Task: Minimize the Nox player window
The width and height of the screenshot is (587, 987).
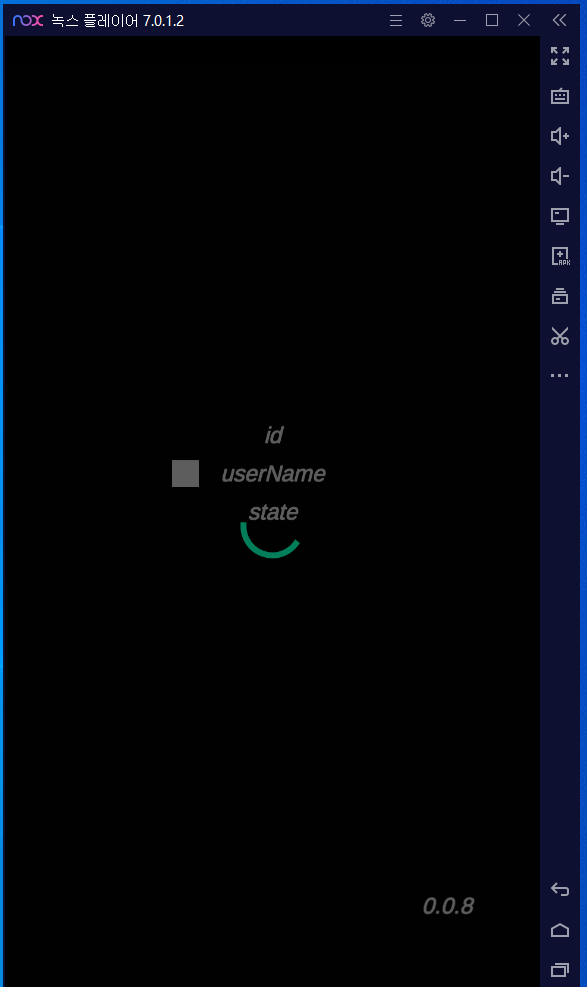Action: click(x=460, y=20)
